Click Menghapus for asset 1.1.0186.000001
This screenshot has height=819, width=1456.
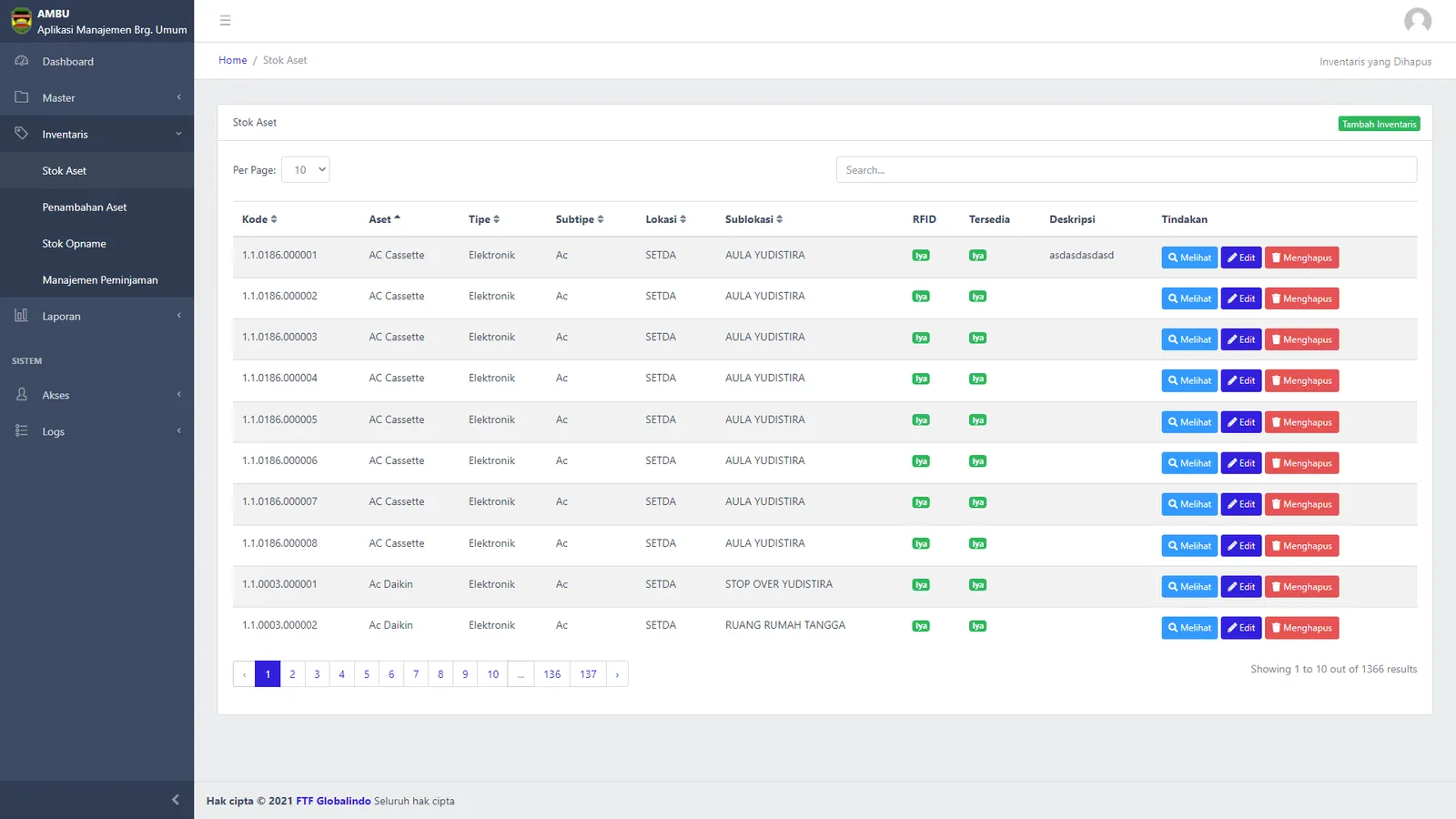click(1301, 258)
